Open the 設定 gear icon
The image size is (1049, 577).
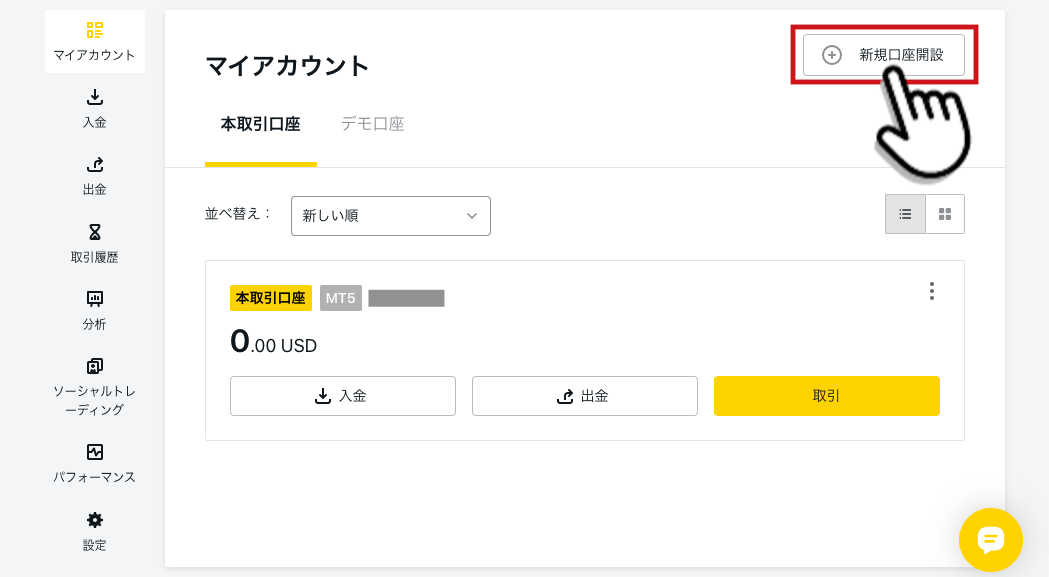94,520
